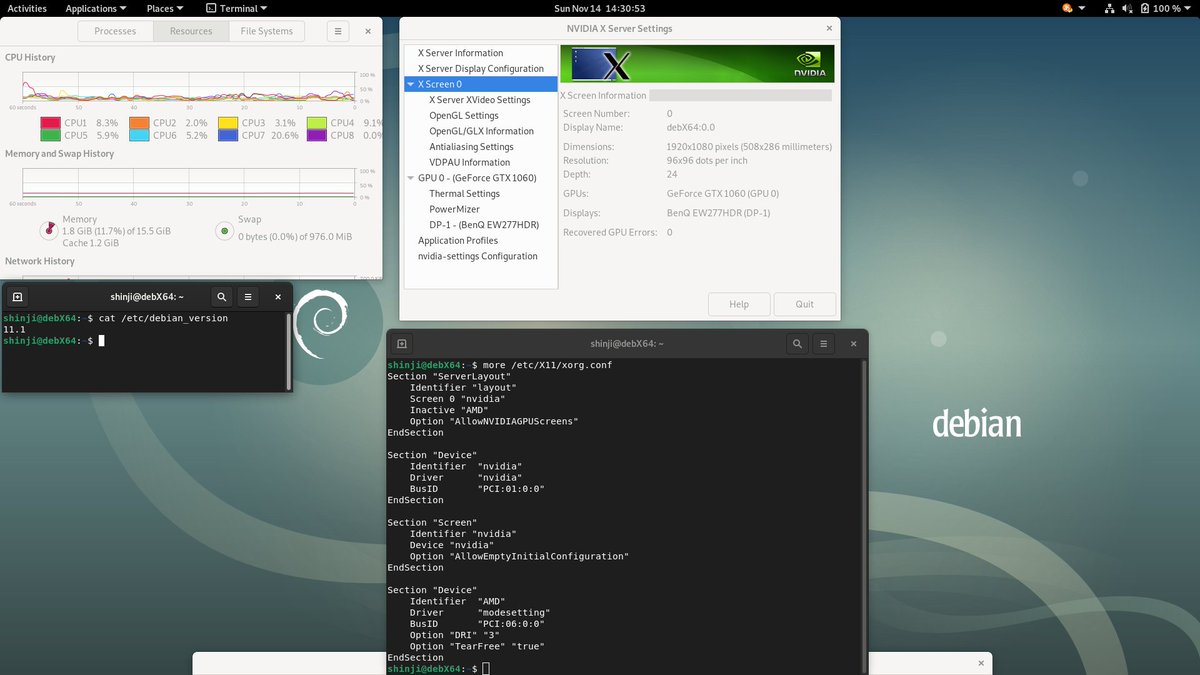1200x675 pixels.
Task: Select nvidia-settings Configuration
Action: pyautogui.click(x=478, y=256)
